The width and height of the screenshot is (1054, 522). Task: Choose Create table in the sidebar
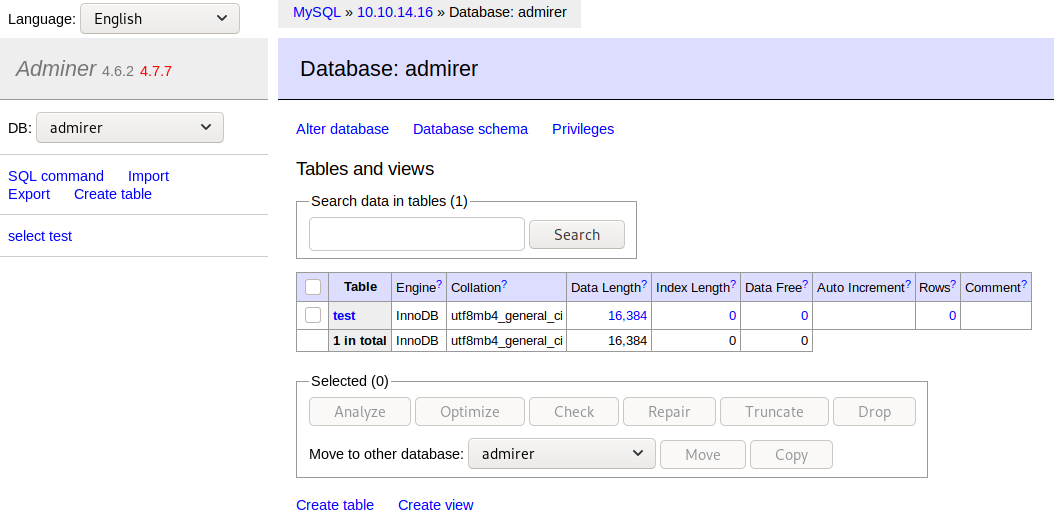[x=113, y=194]
